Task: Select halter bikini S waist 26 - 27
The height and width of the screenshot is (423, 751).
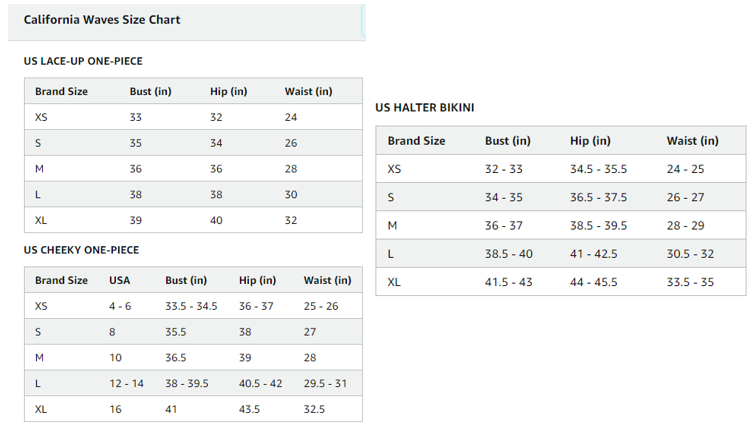Action: click(x=685, y=197)
